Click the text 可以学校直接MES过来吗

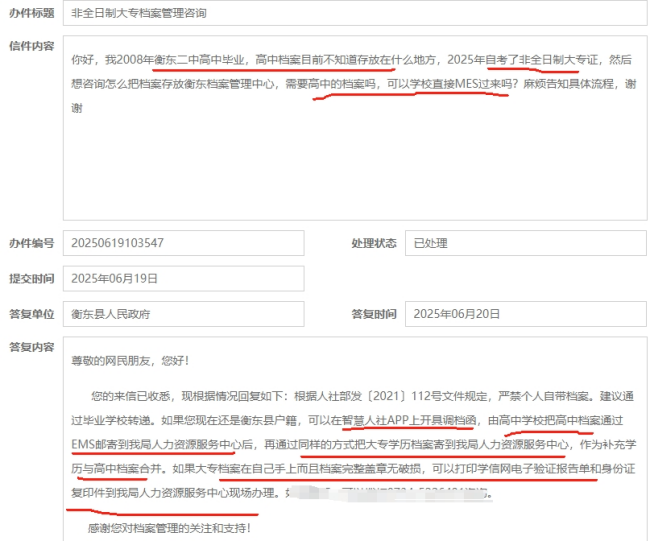coord(452,84)
